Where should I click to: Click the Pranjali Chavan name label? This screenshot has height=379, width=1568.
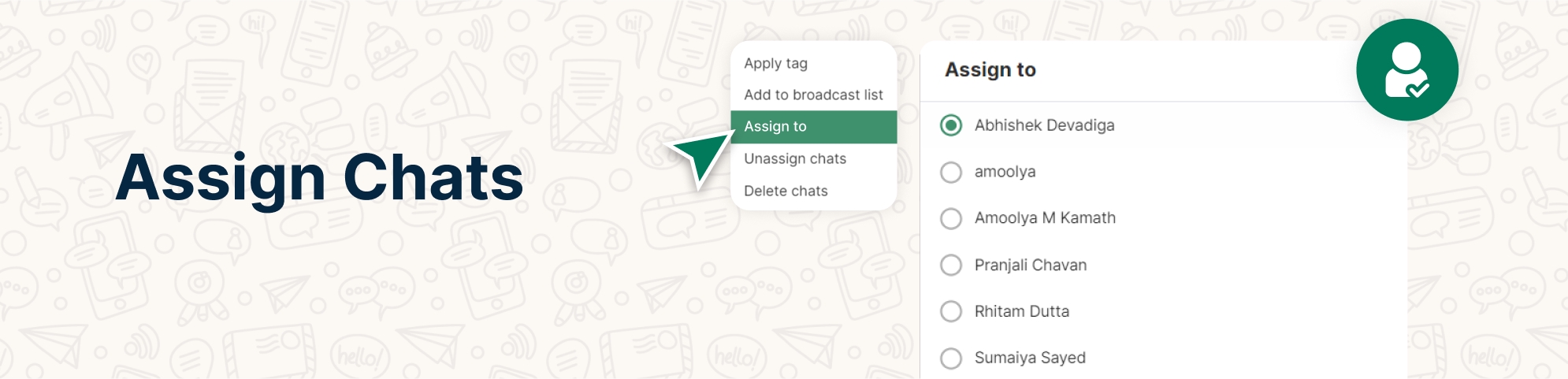click(1030, 265)
